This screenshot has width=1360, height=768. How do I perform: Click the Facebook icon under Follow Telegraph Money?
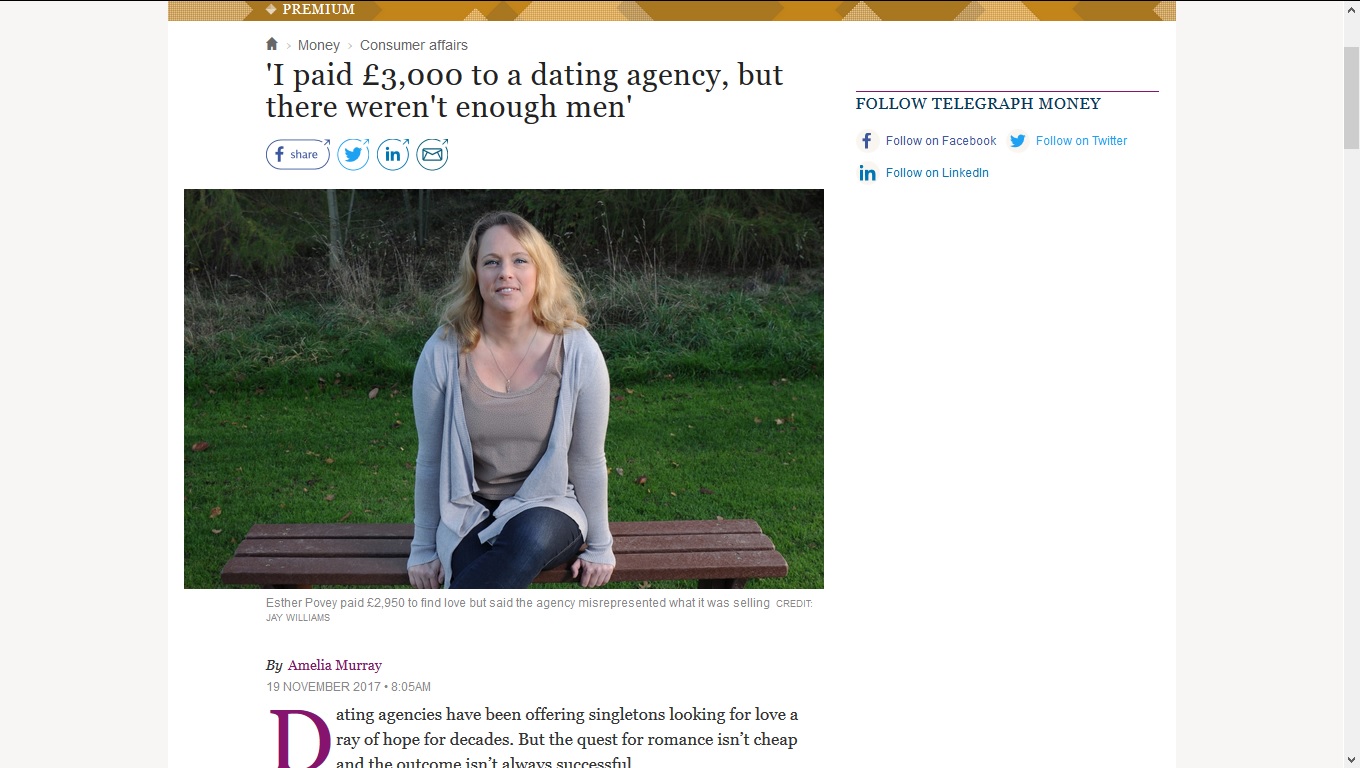(867, 141)
